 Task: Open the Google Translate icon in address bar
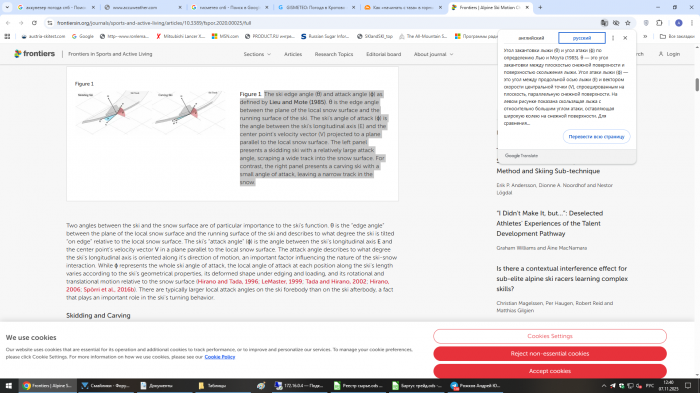click(x=604, y=23)
